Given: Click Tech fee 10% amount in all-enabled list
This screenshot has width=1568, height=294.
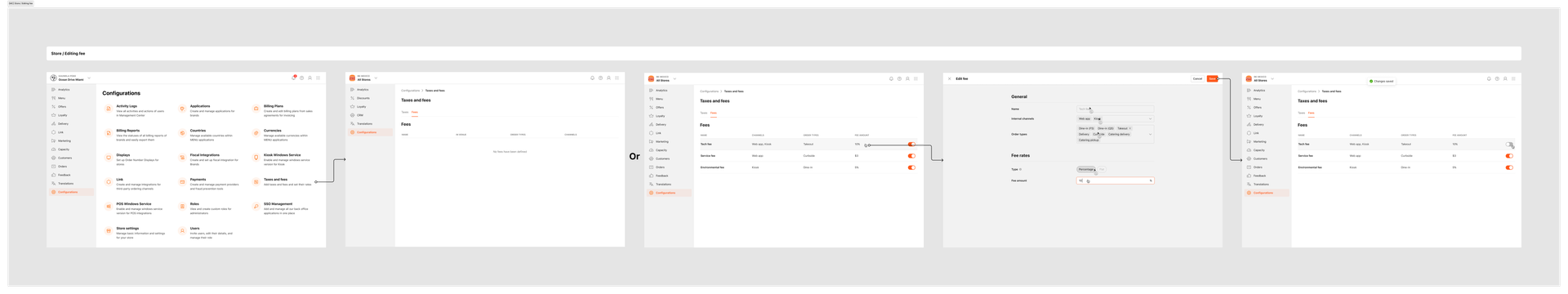Looking at the screenshot, I should pos(857,145).
